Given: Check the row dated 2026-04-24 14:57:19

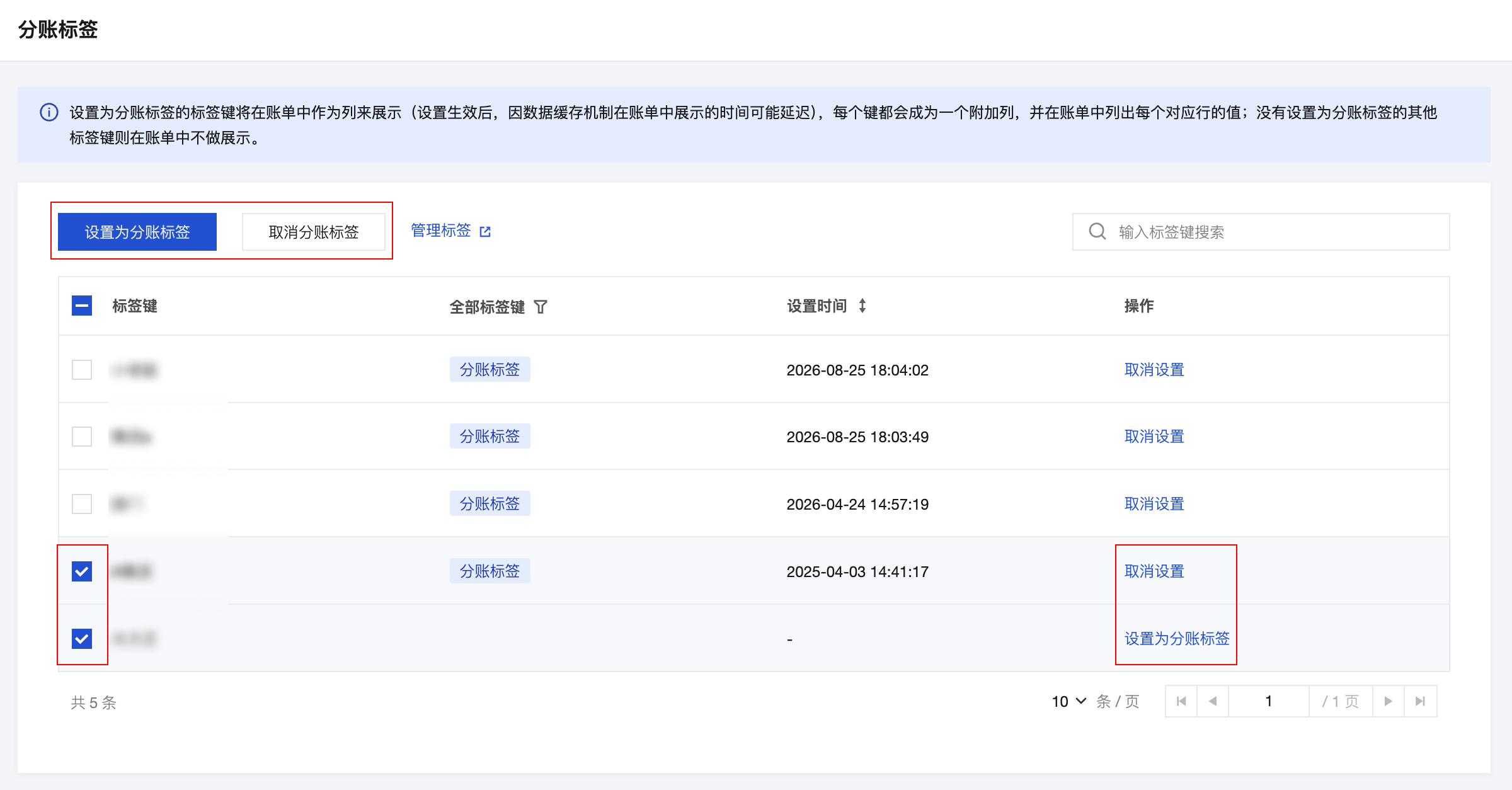Looking at the screenshot, I should pyautogui.click(x=82, y=504).
